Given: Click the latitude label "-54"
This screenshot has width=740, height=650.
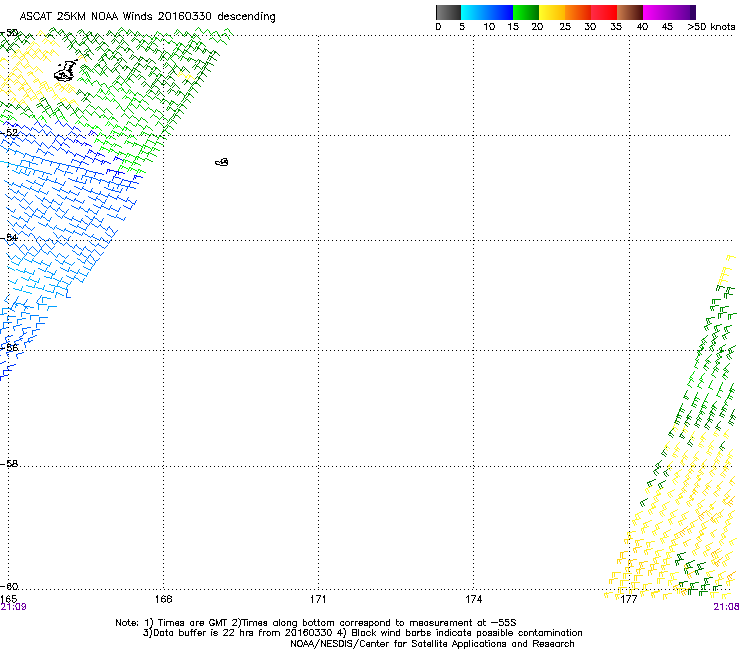Looking at the screenshot, I should pos(9,237).
